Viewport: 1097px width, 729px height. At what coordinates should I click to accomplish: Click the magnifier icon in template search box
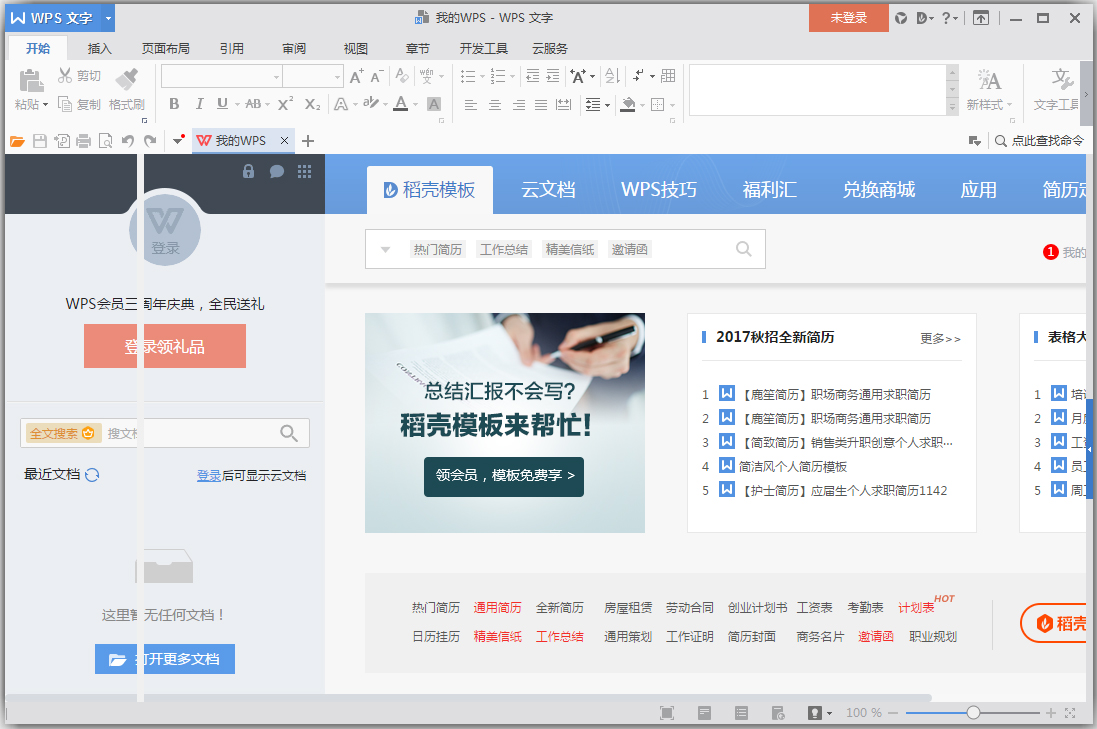[743, 249]
